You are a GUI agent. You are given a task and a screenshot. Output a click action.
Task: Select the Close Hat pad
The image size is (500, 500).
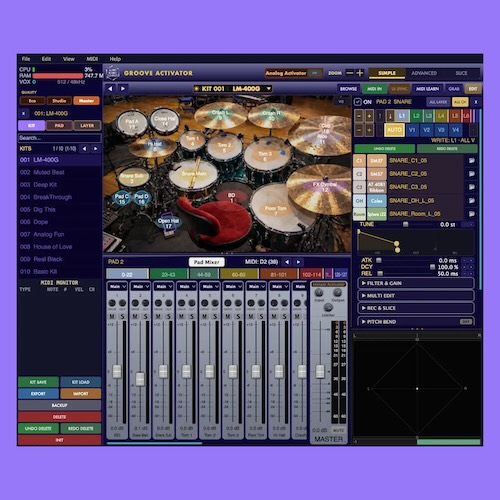(x=165, y=121)
